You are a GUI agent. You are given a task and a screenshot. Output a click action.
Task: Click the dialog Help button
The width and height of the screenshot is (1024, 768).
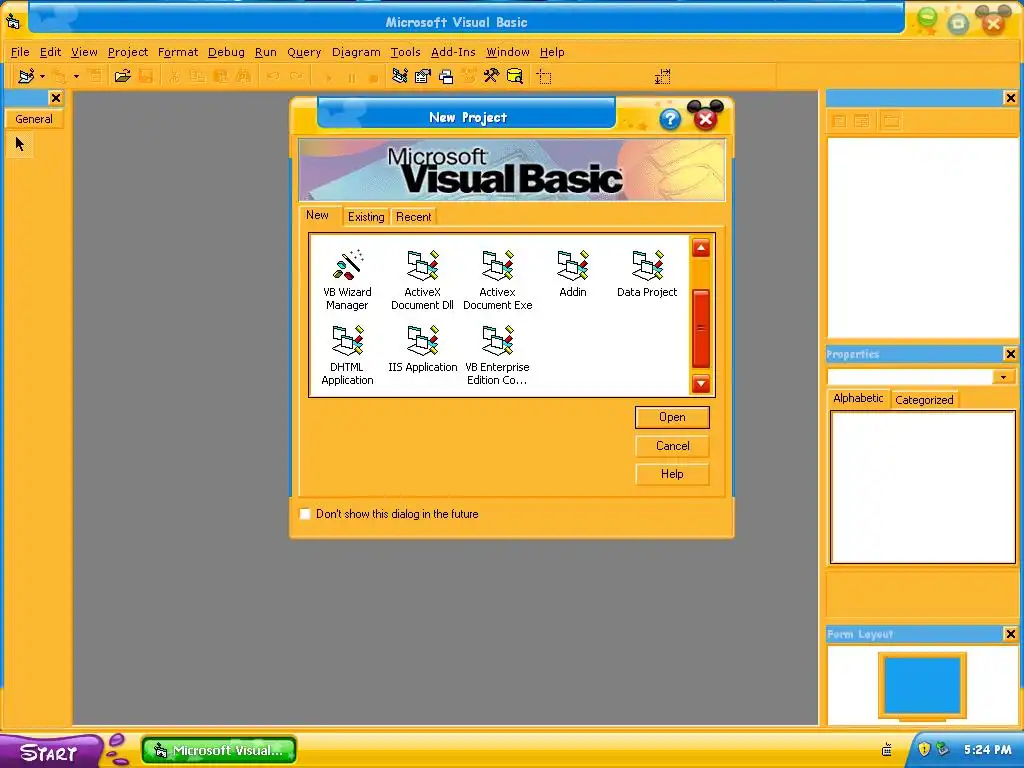click(x=672, y=474)
